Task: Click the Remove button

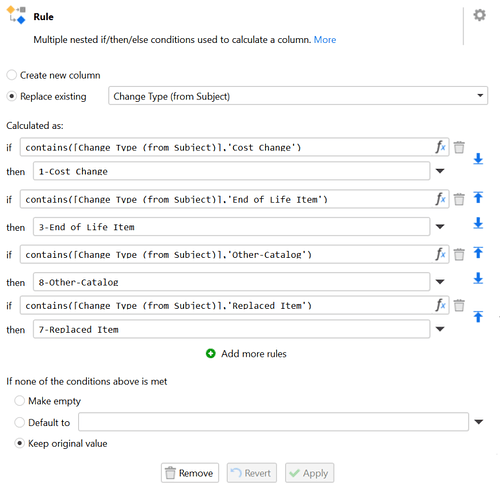Action: (x=190, y=473)
